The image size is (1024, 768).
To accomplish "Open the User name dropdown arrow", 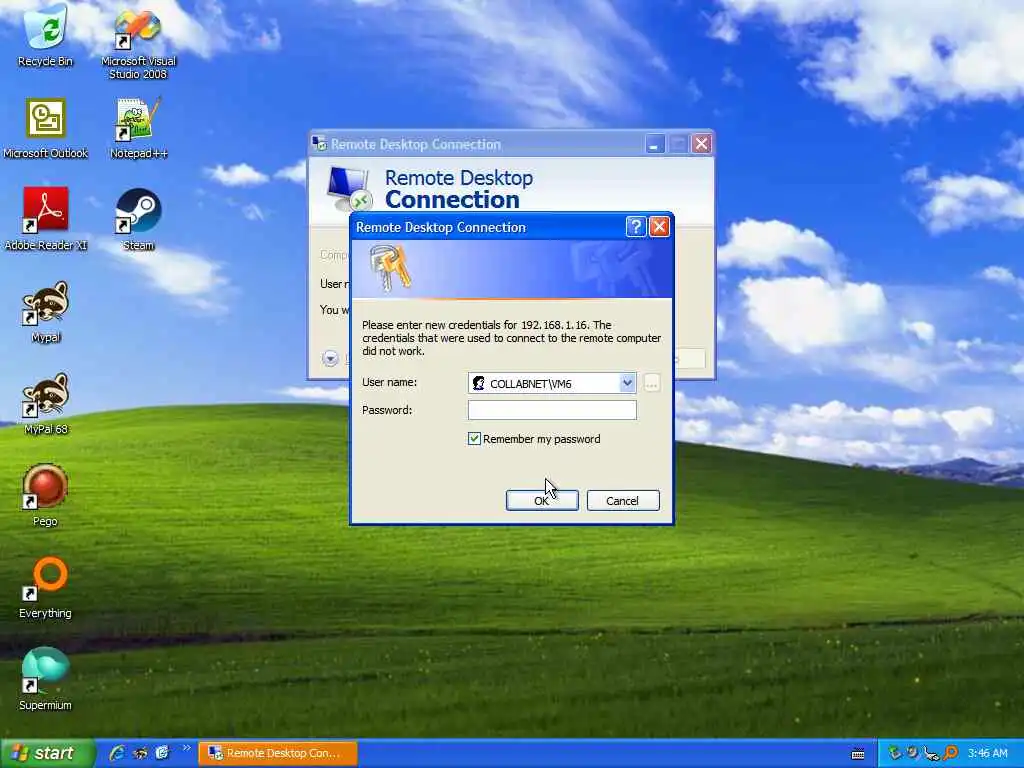I will click(627, 383).
